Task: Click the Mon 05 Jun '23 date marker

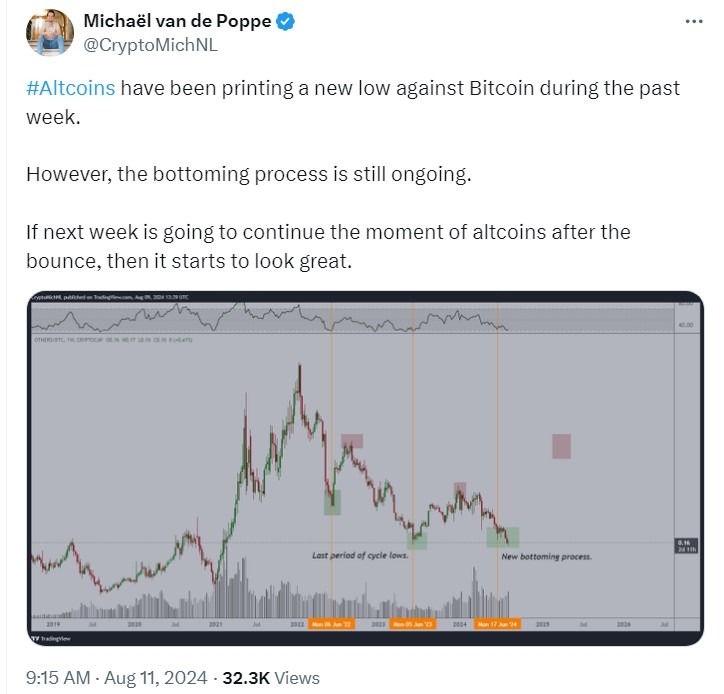Action: [x=412, y=624]
